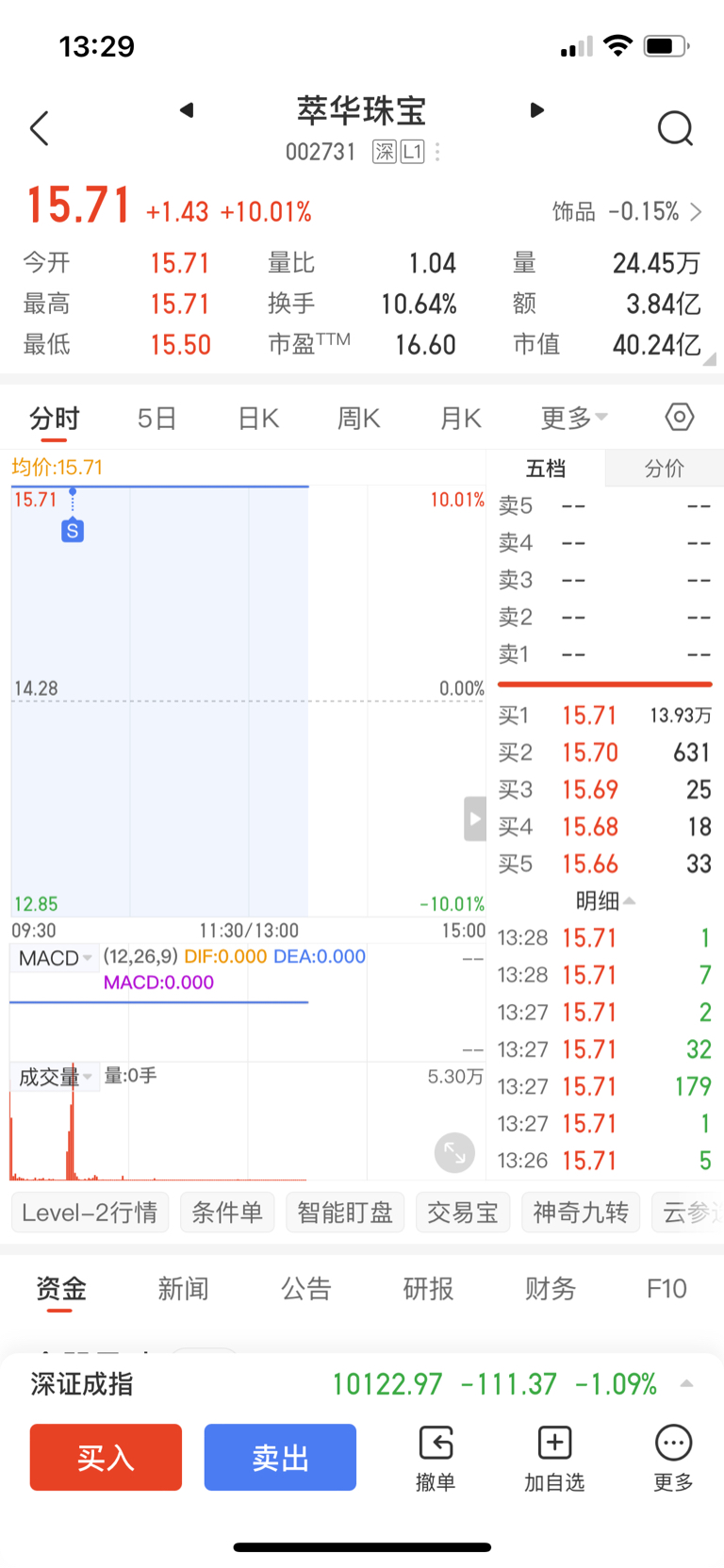Open the 研报 section tab

pyautogui.click(x=428, y=1288)
